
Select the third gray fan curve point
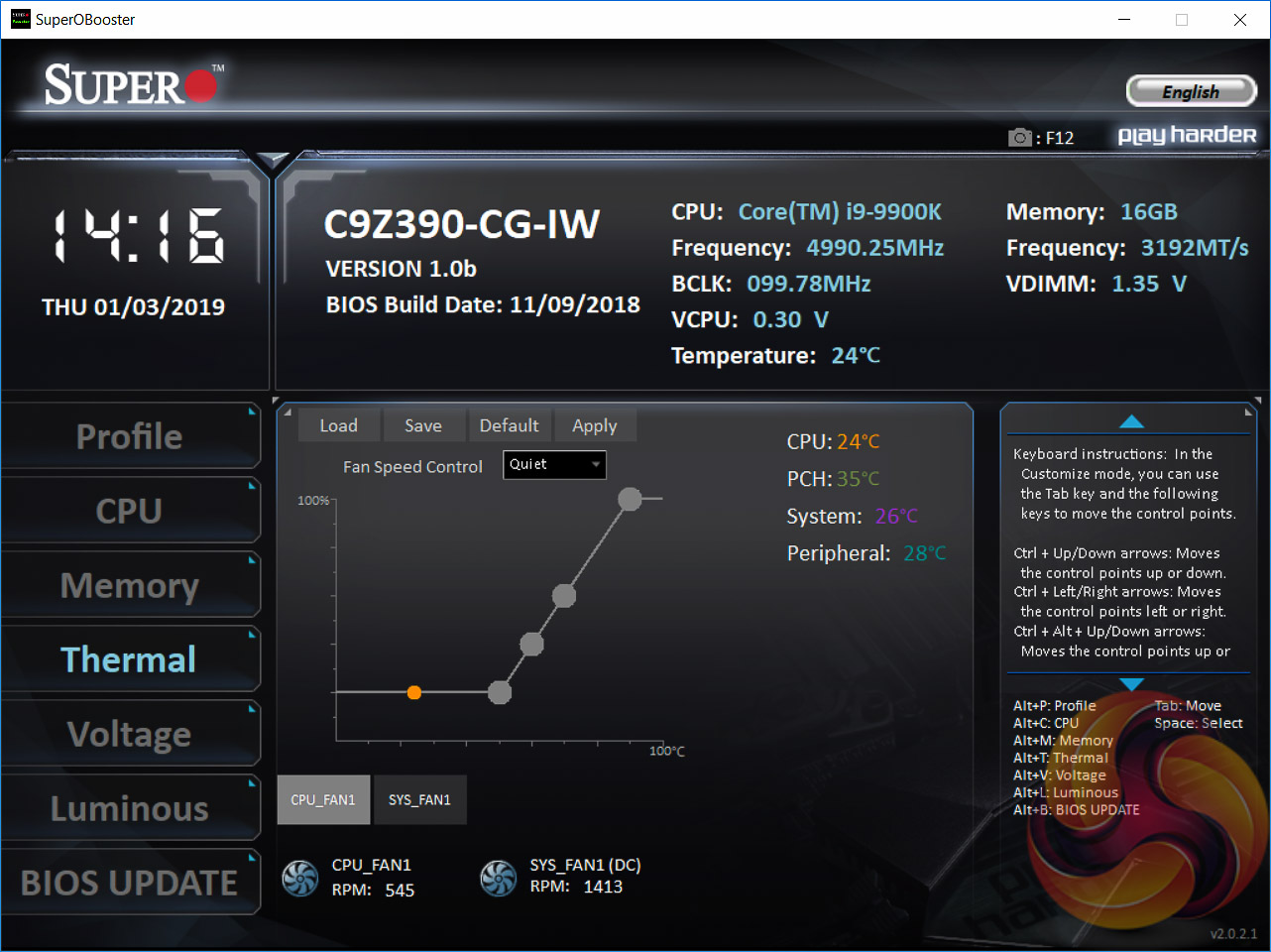564,596
